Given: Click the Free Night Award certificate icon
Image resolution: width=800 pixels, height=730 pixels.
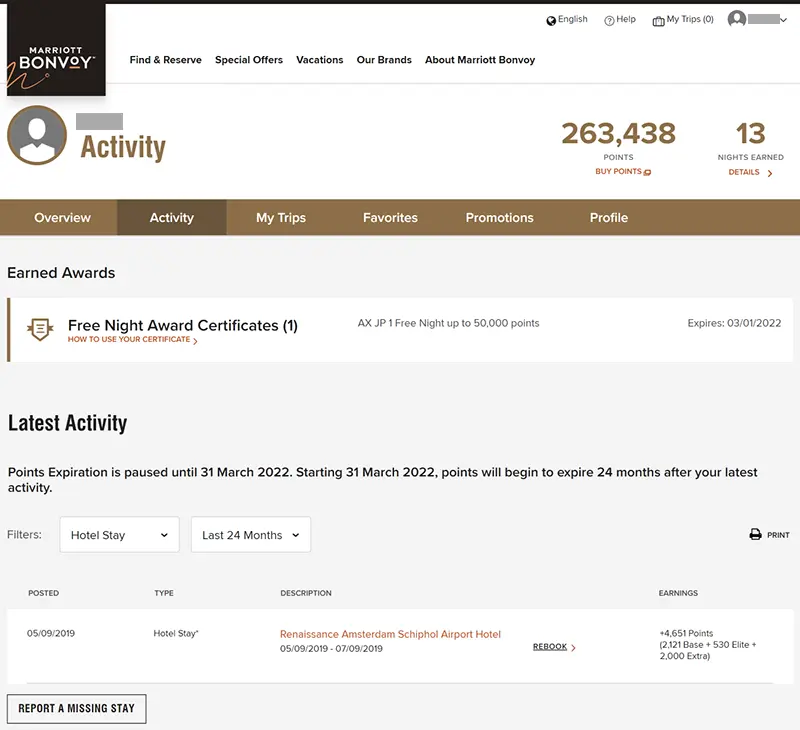Looking at the screenshot, I should (39, 329).
